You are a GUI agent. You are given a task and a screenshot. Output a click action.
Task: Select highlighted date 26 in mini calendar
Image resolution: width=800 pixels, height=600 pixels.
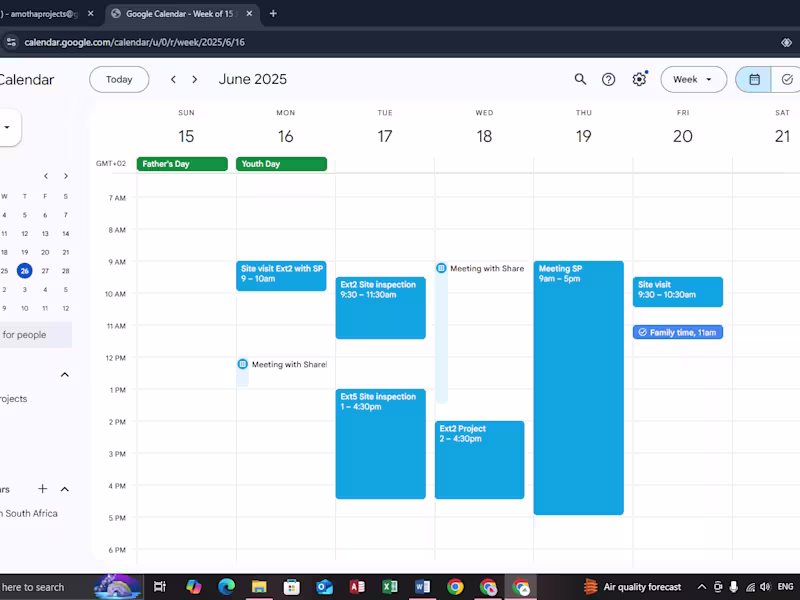coord(24,271)
